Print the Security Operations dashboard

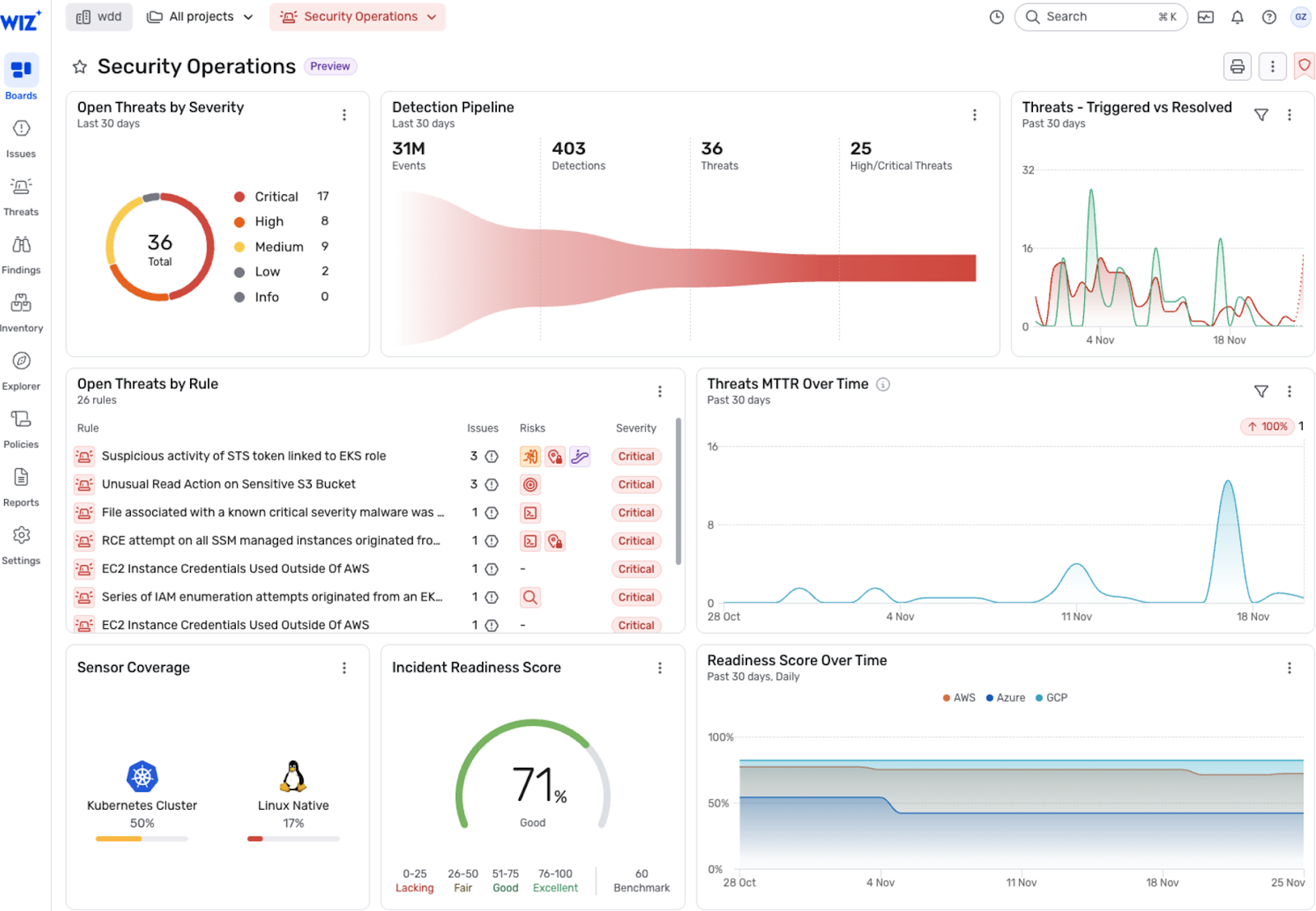click(x=1237, y=66)
